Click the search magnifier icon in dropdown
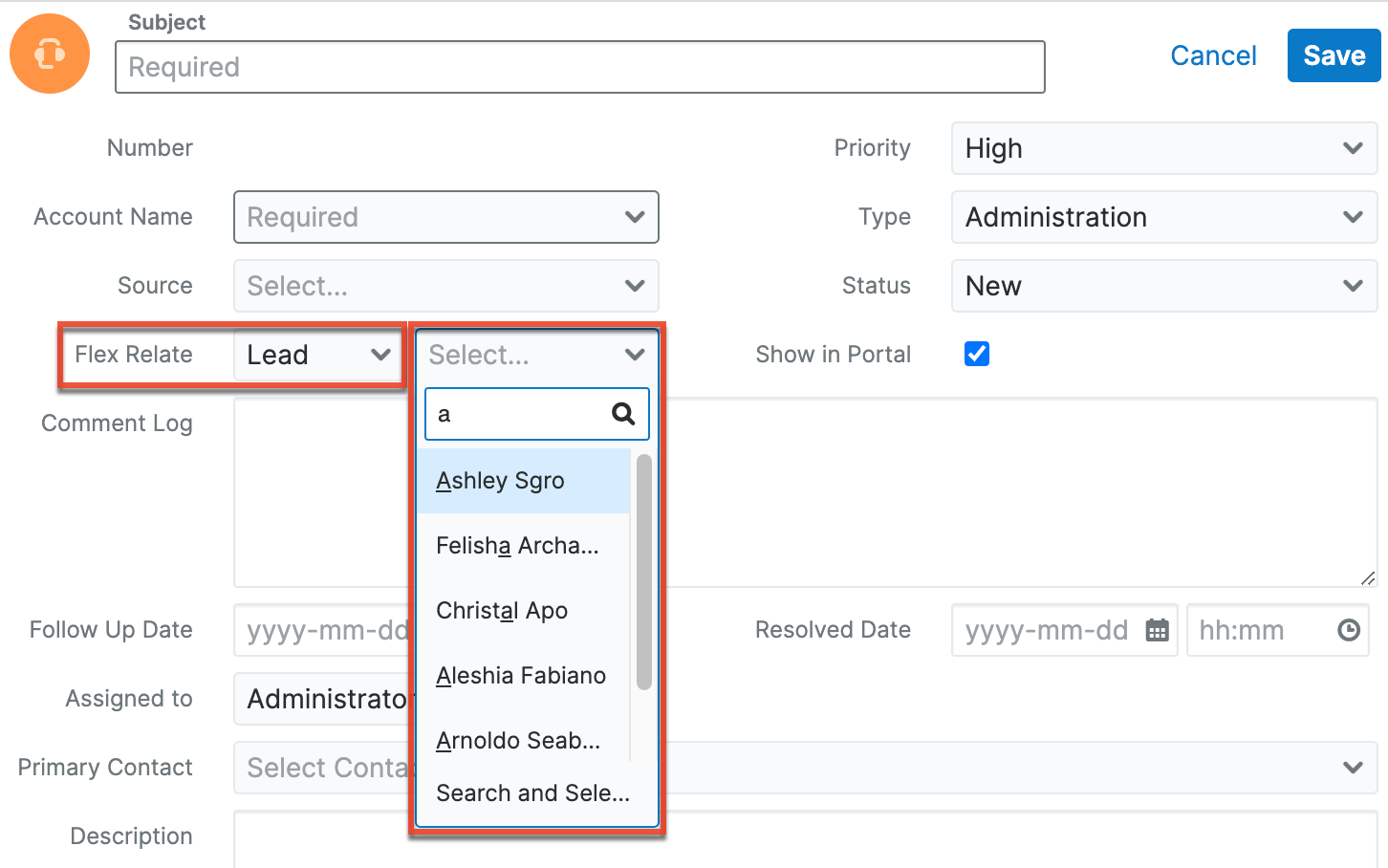This screenshot has height=868, width=1388. tap(623, 414)
